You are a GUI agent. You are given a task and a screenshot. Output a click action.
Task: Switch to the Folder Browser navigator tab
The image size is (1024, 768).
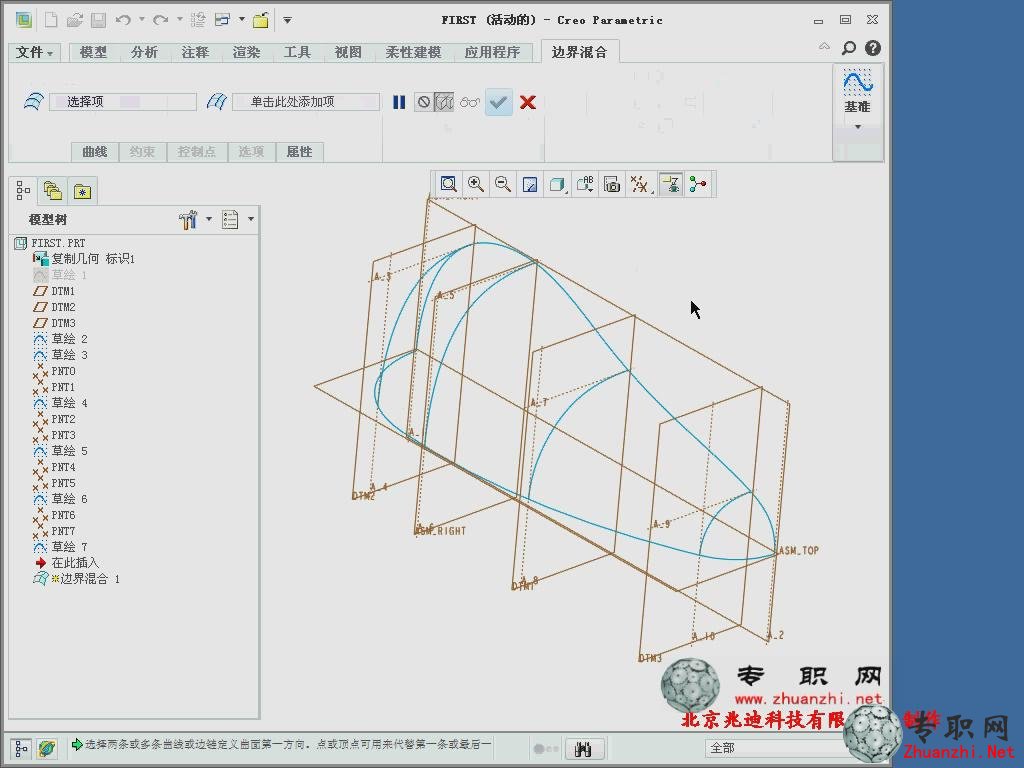click(x=52, y=191)
